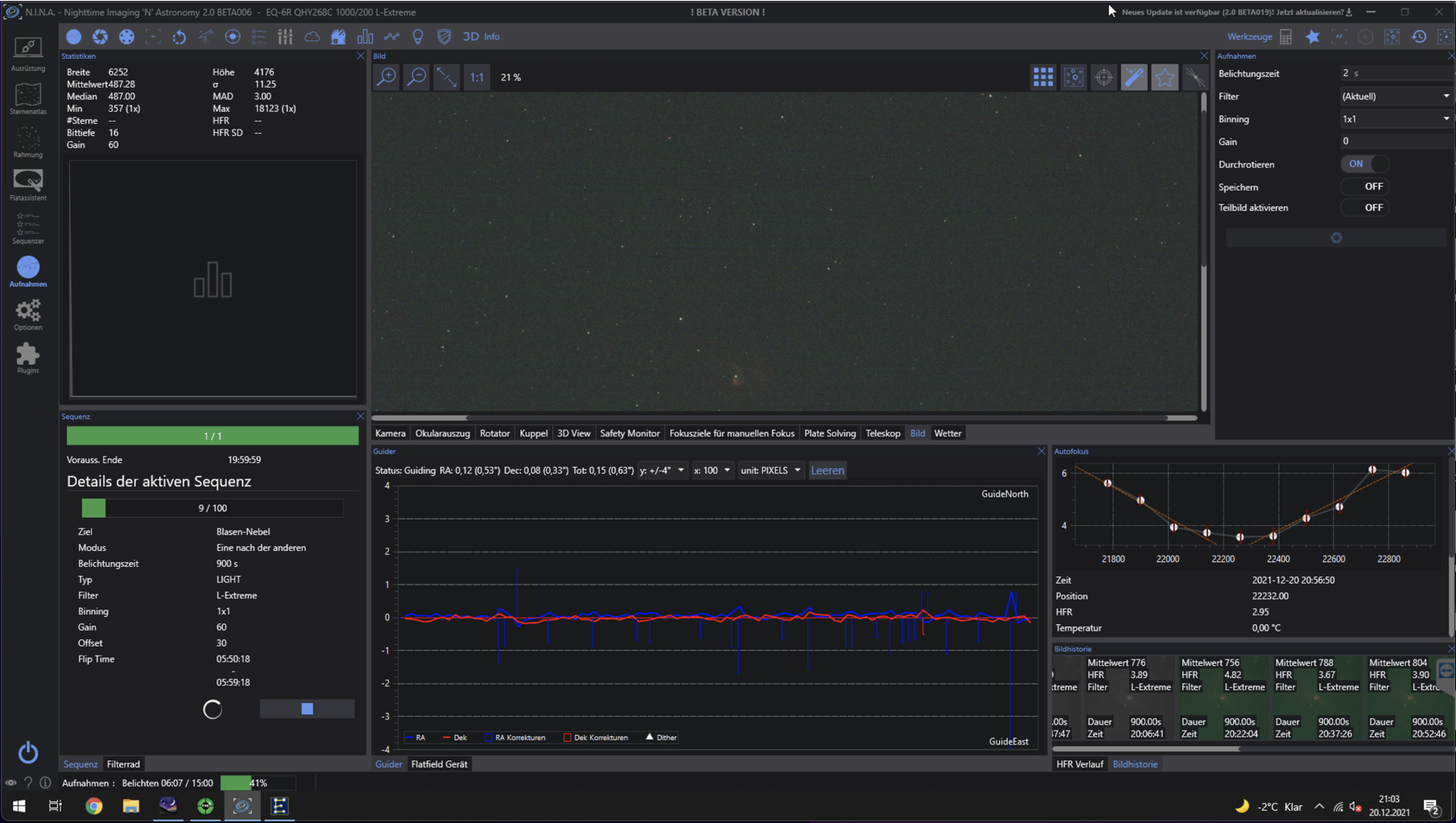Image resolution: width=1456 pixels, height=823 pixels.
Task: Open the guider target icon in toolbar
Action: tap(233, 36)
